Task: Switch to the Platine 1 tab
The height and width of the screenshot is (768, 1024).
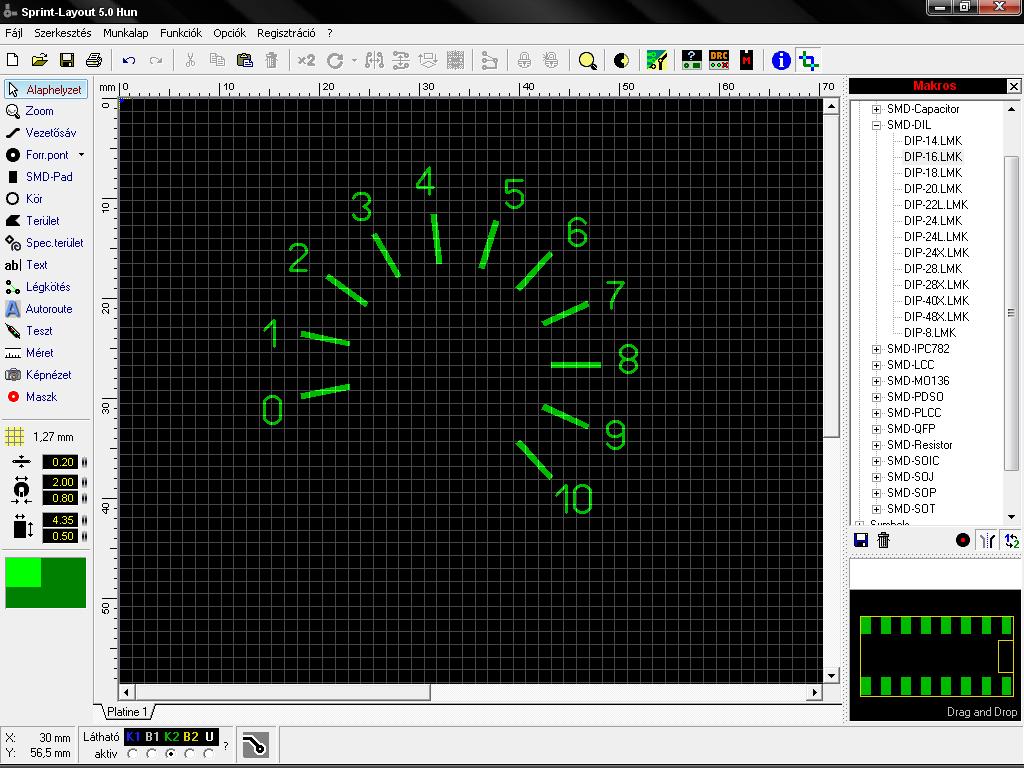Action: pos(128,711)
